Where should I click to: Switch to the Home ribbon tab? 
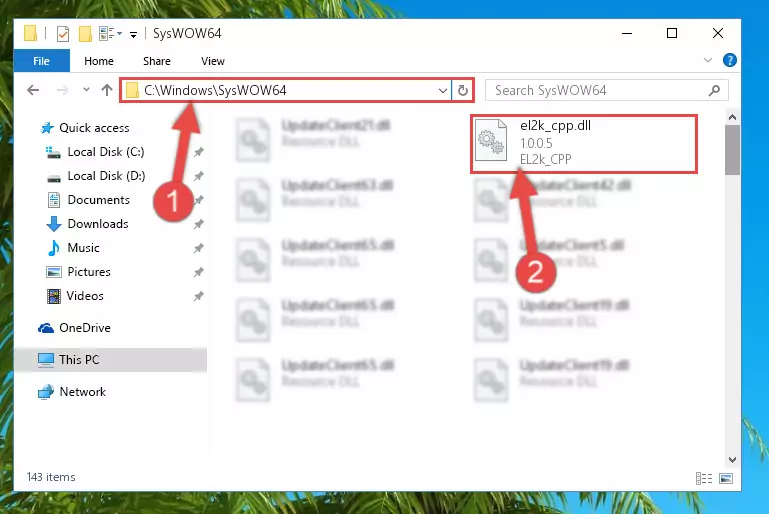click(99, 61)
